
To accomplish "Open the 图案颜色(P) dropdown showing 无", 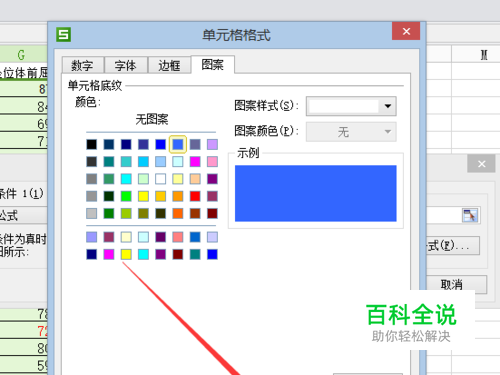I will [x=351, y=132].
